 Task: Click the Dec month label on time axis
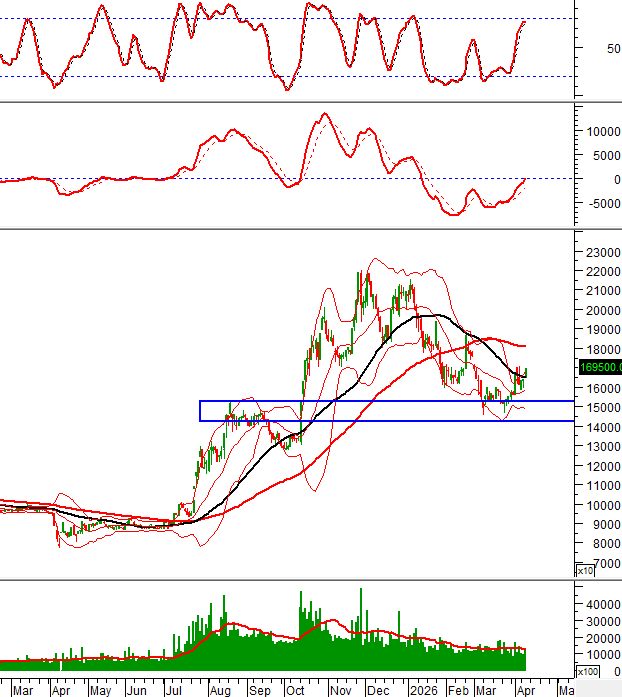click(378, 690)
